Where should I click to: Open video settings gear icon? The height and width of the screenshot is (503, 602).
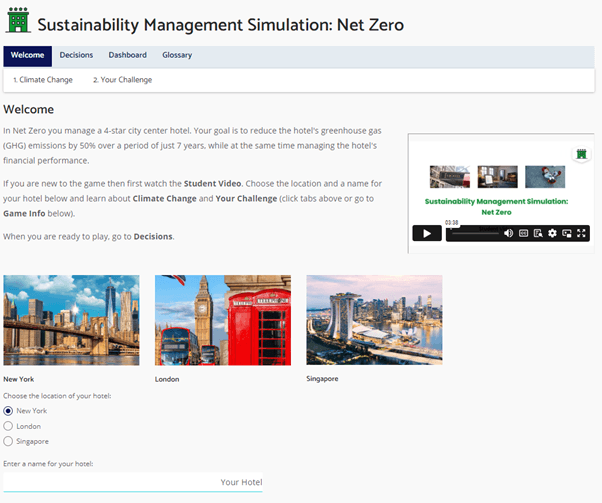552,233
